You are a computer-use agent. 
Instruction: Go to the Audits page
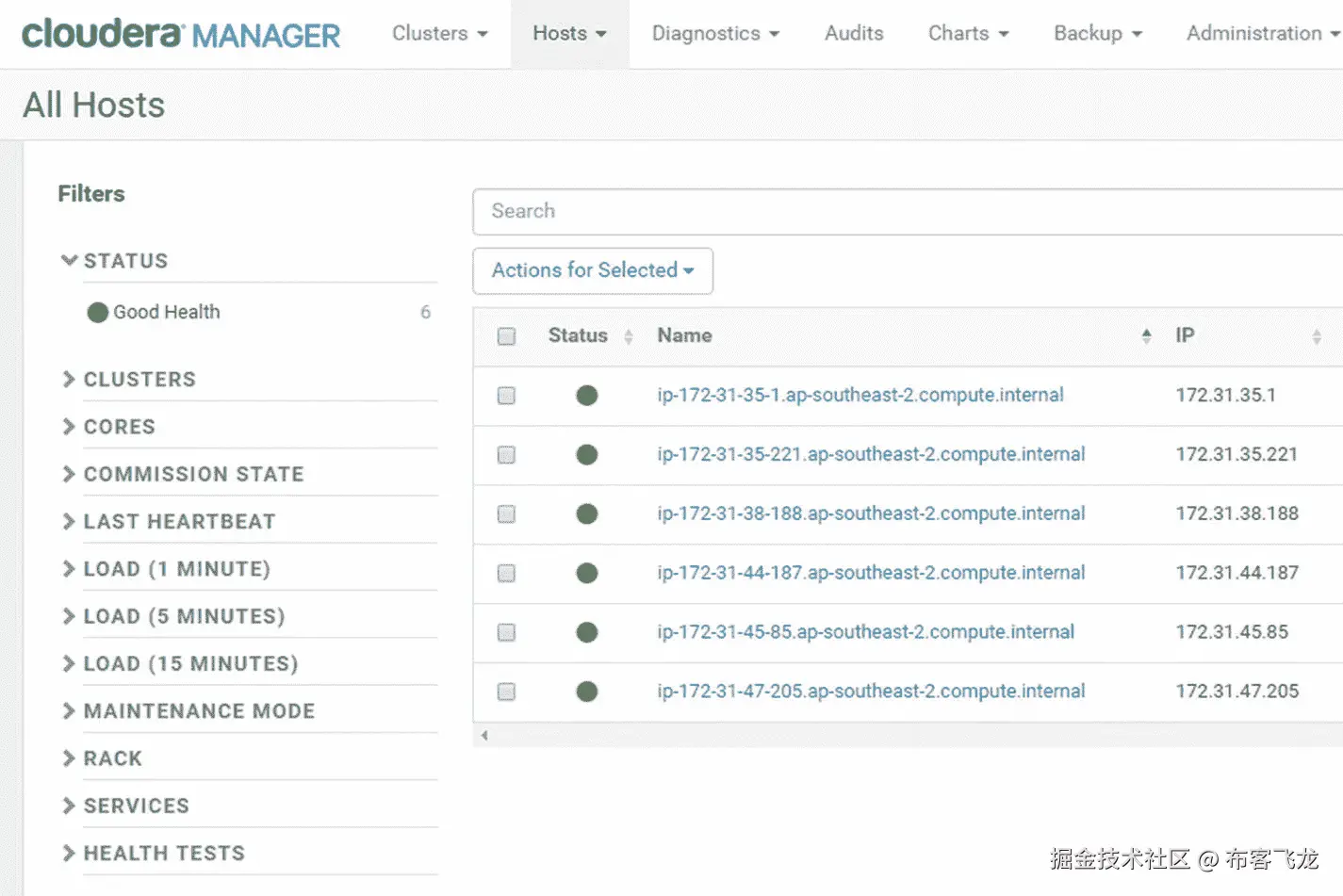pyautogui.click(x=854, y=34)
